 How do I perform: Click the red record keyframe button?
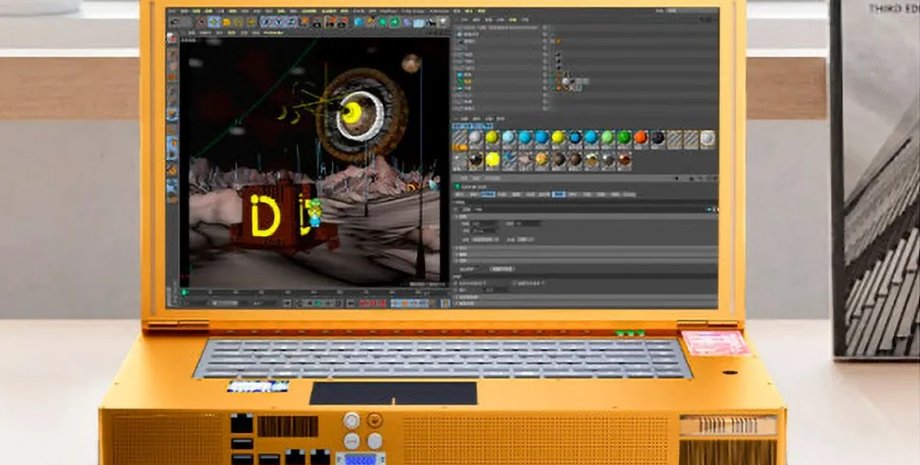[364, 302]
